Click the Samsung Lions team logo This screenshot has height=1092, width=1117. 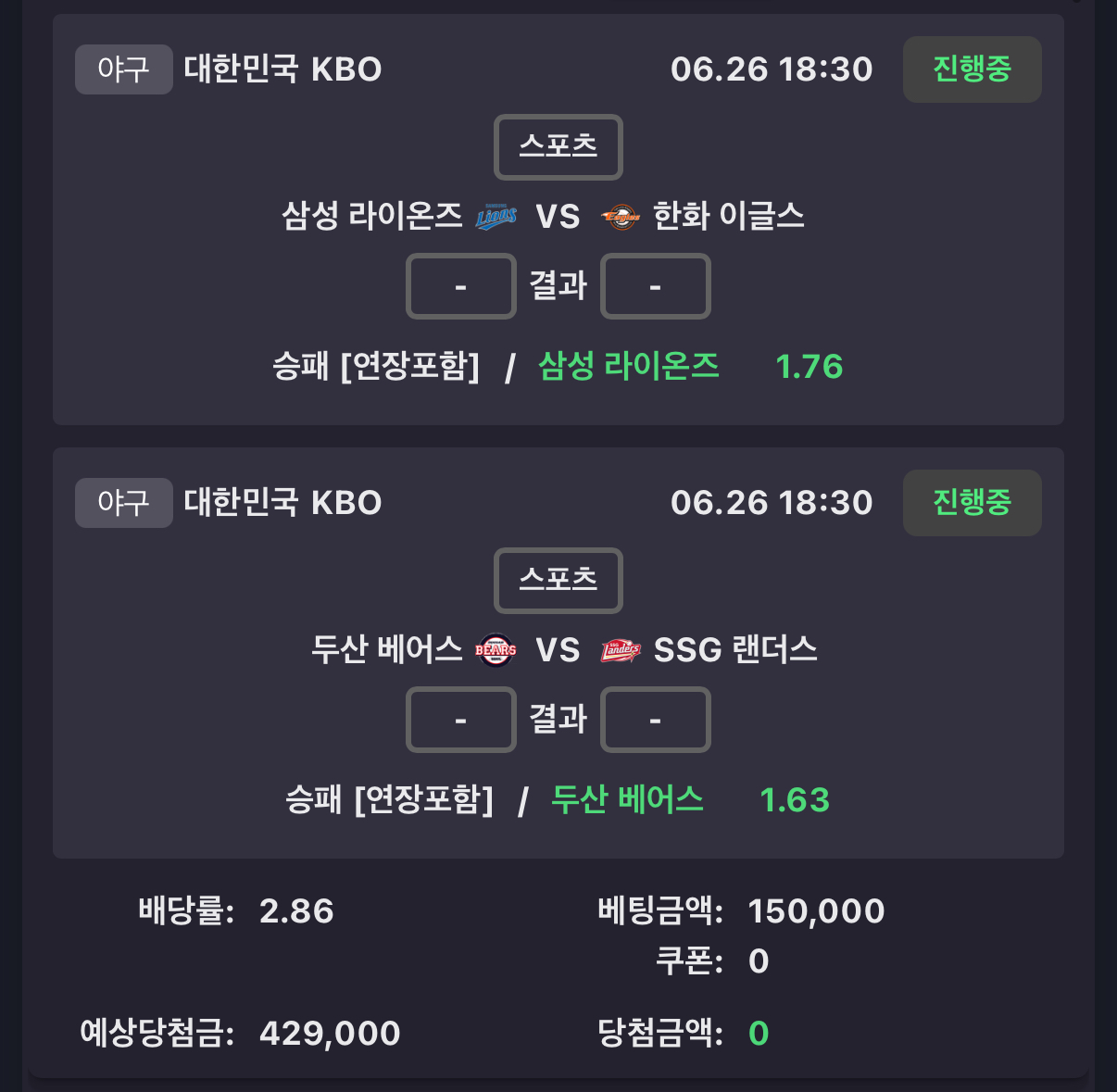point(496,217)
